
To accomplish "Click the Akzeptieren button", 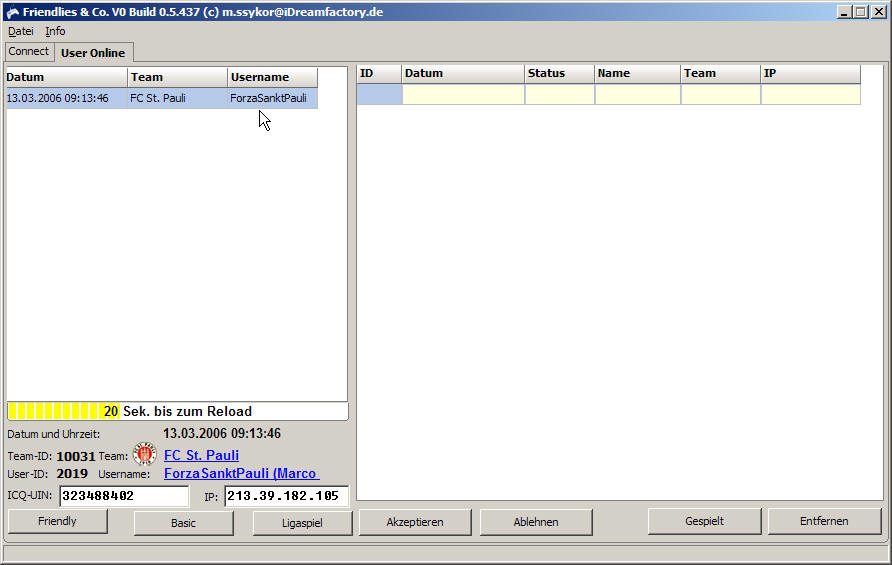I will [x=415, y=522].
